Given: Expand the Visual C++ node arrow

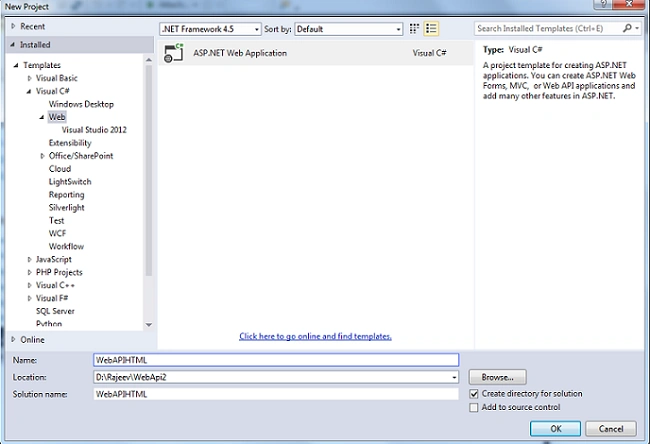Looking at the screenshot, I should pyautogui.click(x=29, y=285).
